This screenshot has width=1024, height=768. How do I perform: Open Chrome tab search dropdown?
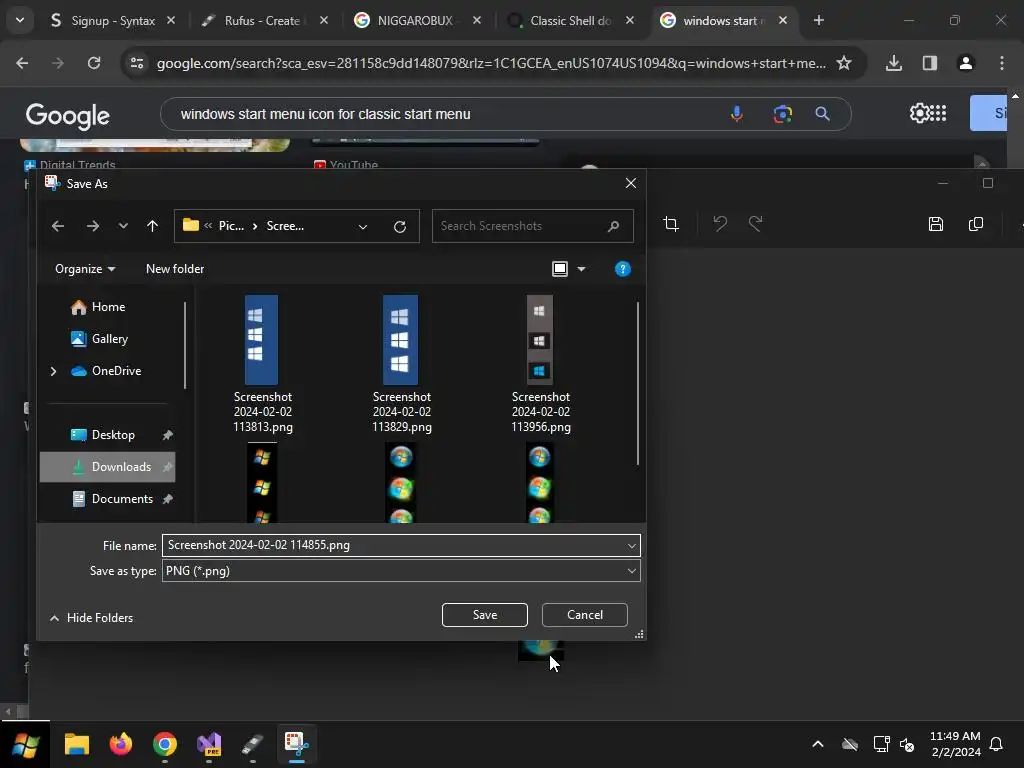coord(20,21)
